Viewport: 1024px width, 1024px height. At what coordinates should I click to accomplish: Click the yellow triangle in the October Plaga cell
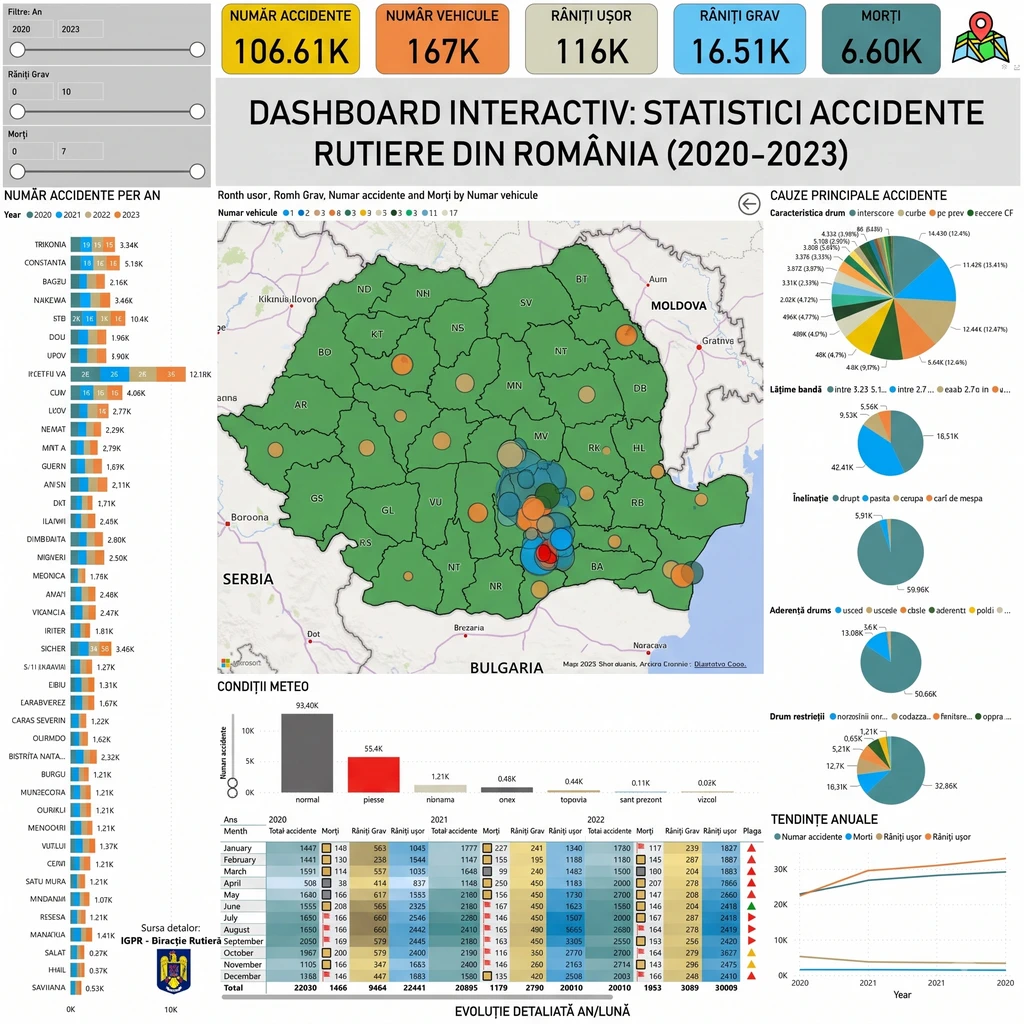[x=752, y=953]
